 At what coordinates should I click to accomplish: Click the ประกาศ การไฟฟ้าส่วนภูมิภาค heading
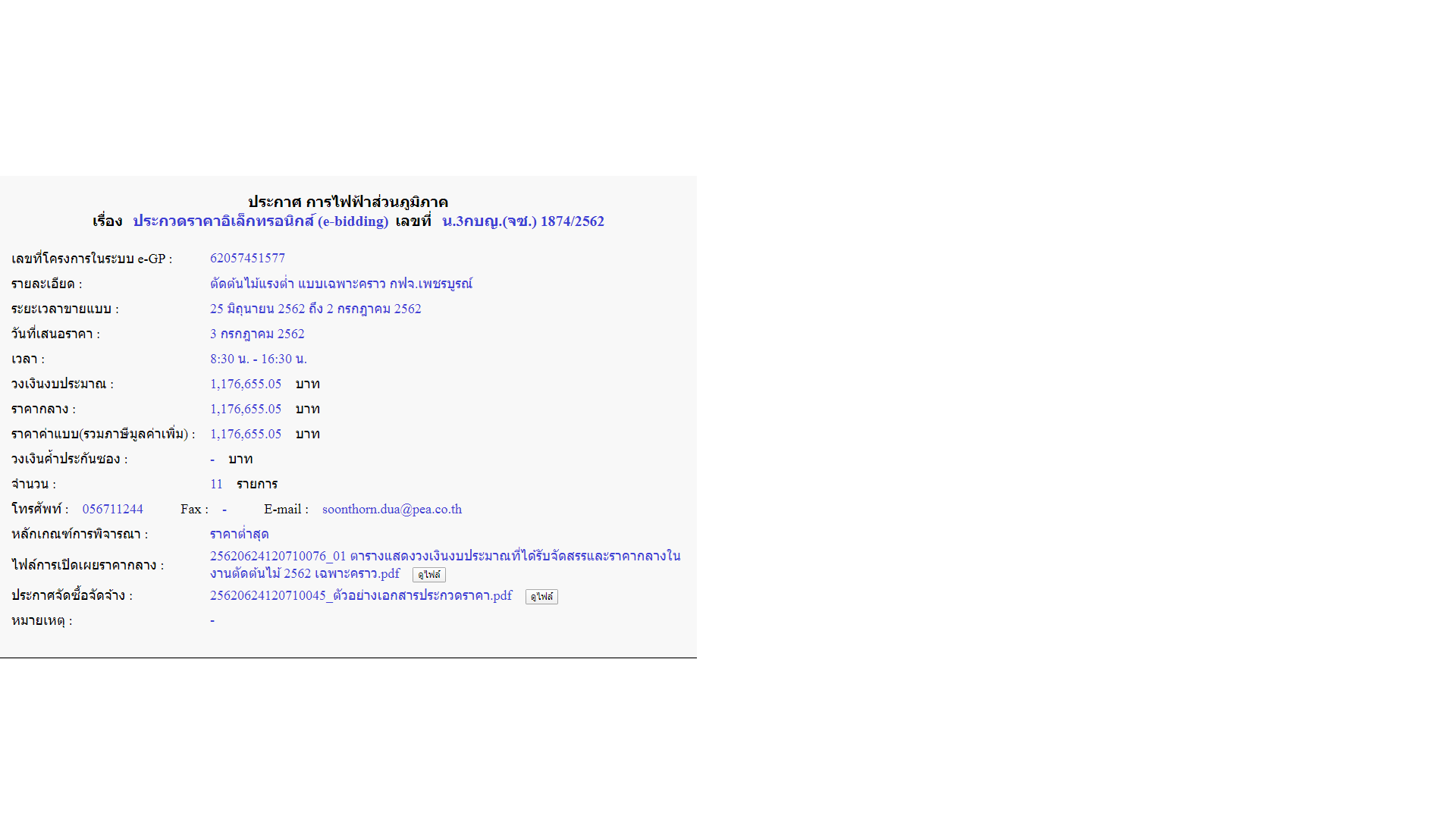point(348,202)
